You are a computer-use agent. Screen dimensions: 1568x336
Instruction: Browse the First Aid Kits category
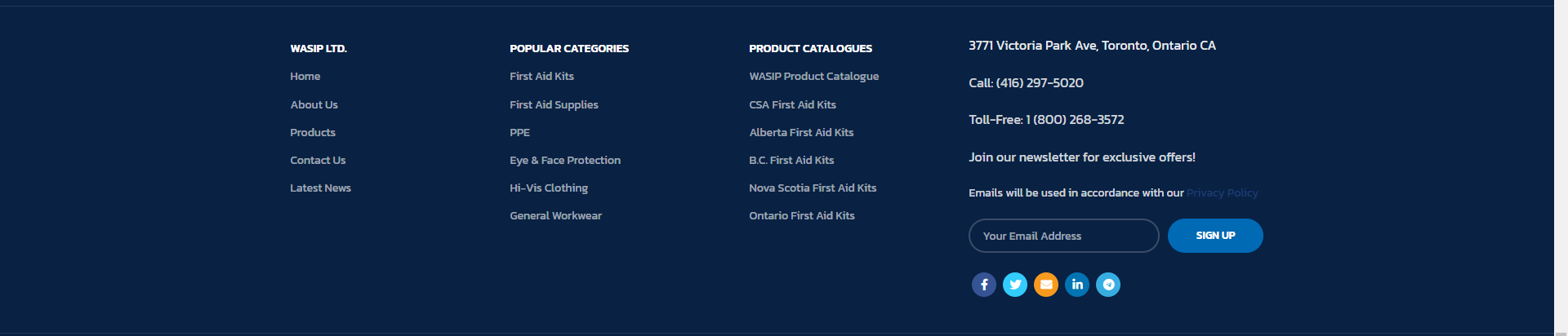pyautogui.click(x=541, y=77)
